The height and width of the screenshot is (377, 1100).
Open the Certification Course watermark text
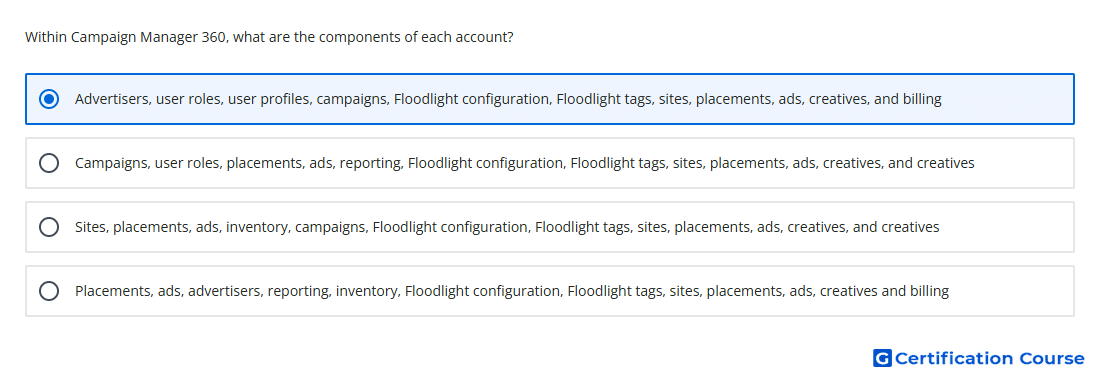989,358
